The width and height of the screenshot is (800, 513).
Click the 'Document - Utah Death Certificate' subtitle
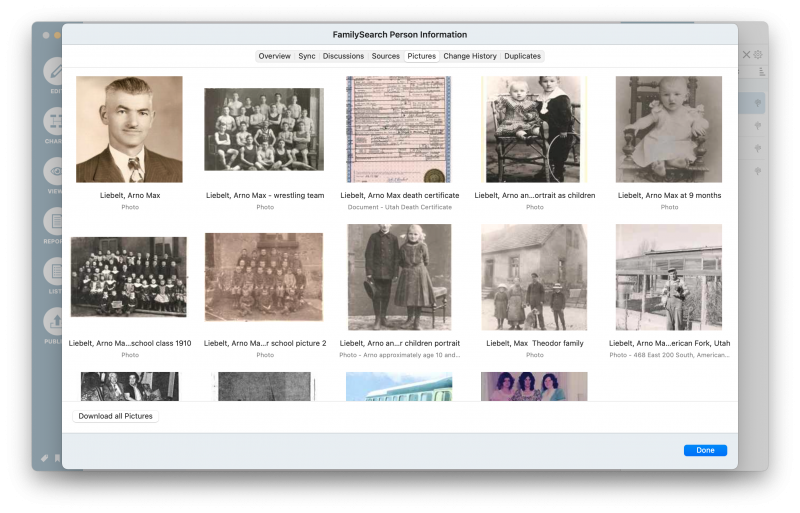pyautogui.click(x=399, y=207)
